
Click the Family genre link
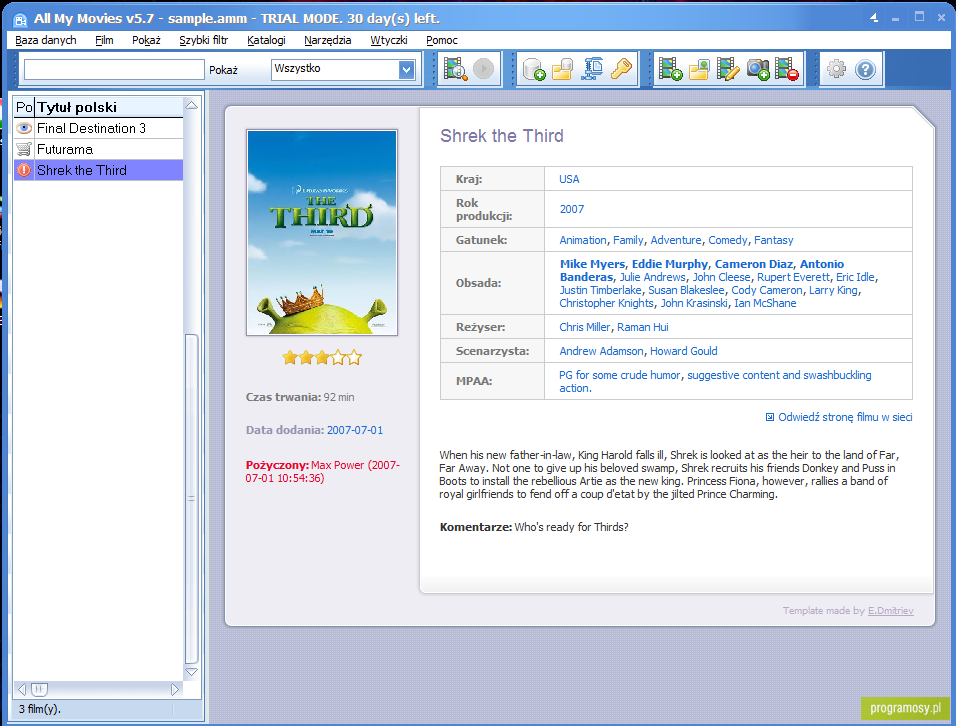point(629,240)
